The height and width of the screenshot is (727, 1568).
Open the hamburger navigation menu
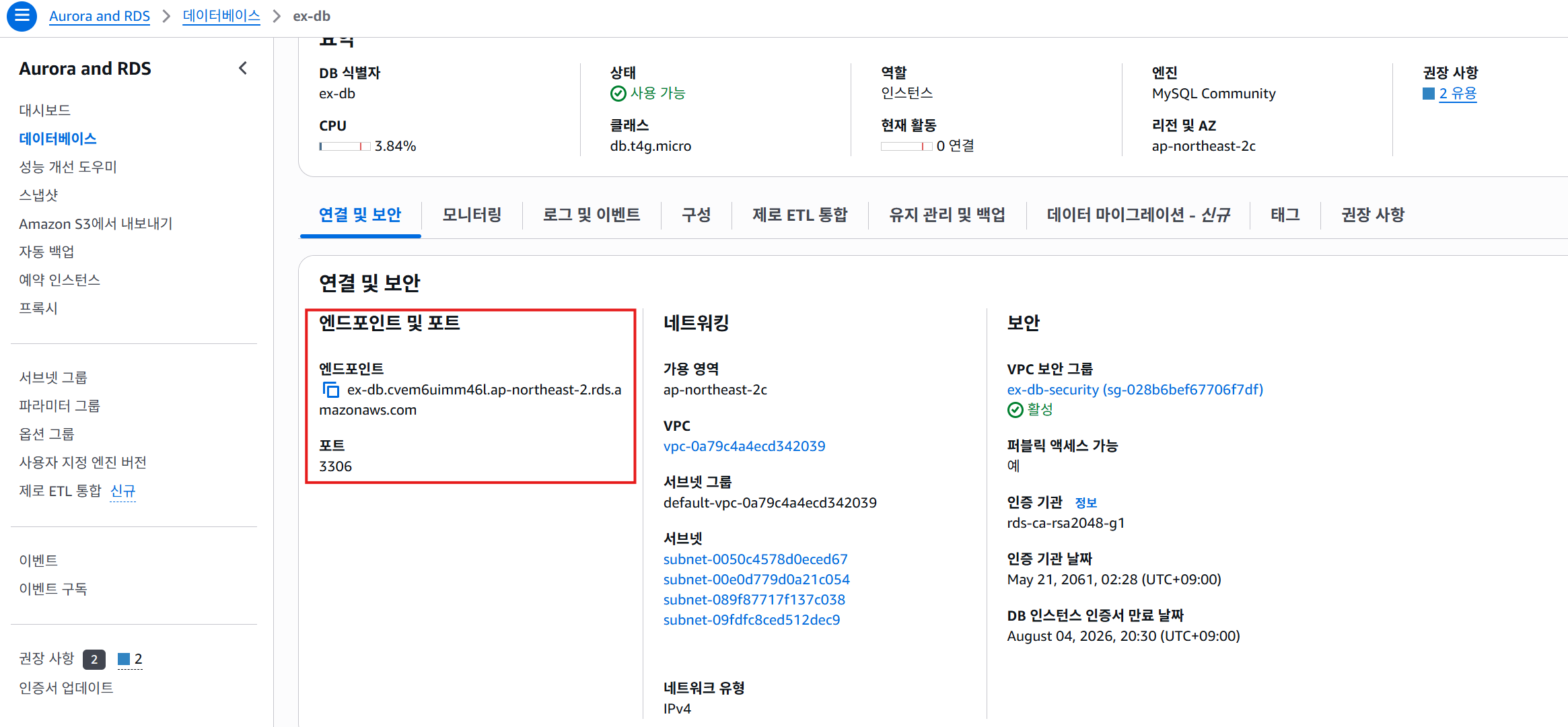click(x=22, y=15)
